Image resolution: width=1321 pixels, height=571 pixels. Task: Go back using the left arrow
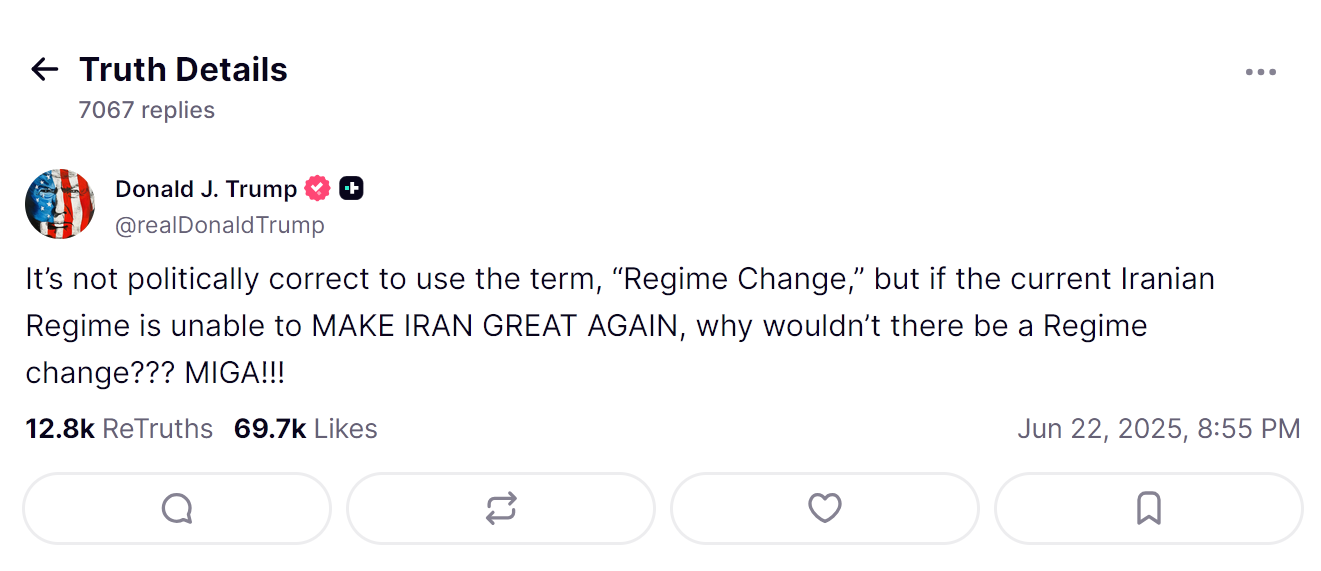click(45, 69)
